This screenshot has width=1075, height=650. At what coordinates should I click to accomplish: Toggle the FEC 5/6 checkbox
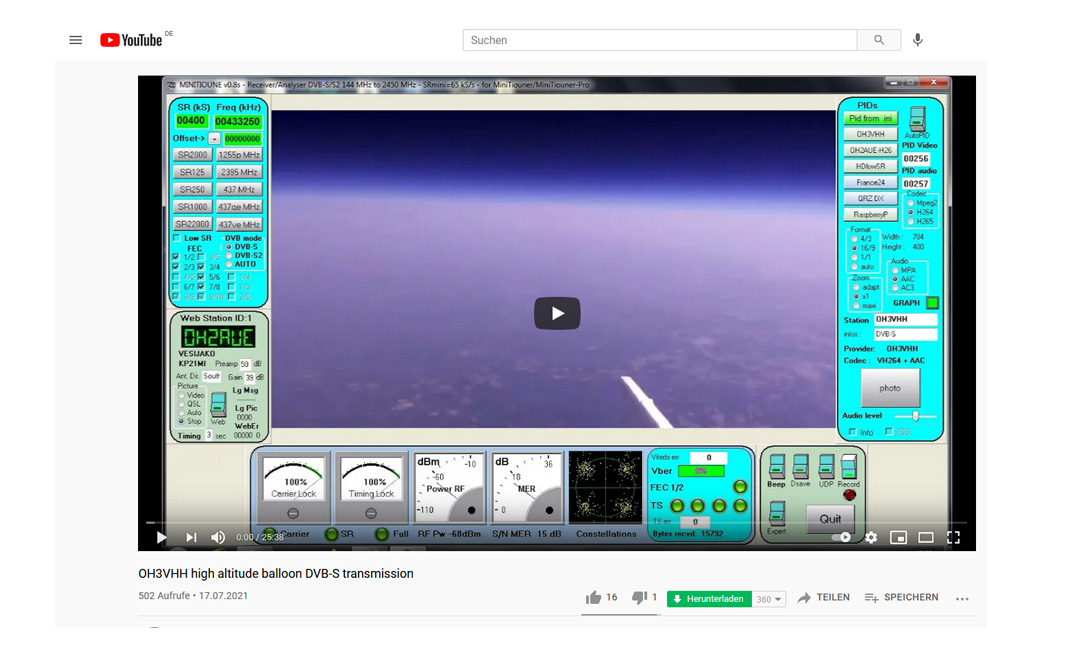[x=202, y=277]
